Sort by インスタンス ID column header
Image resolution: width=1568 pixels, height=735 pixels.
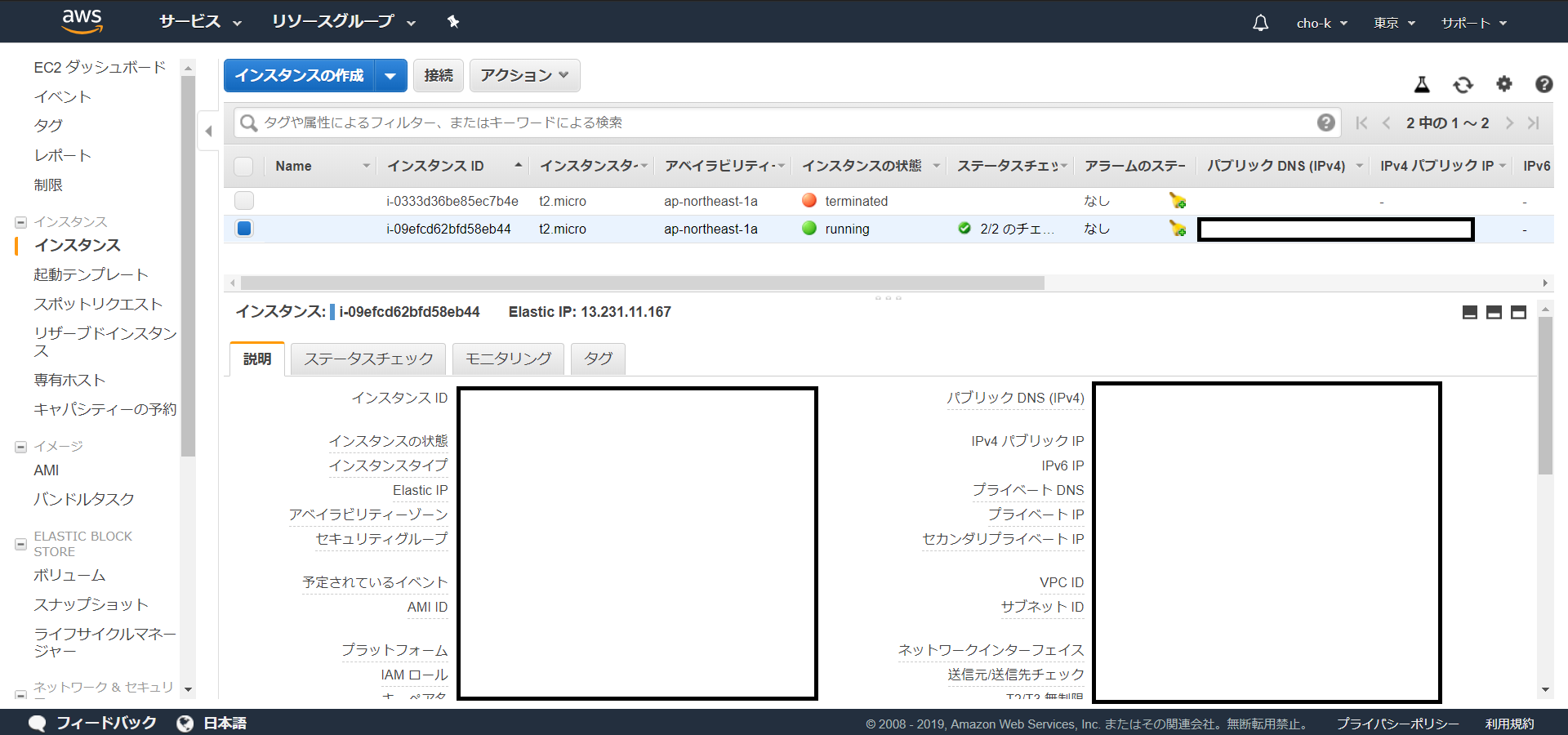click(x=454, y=167)
